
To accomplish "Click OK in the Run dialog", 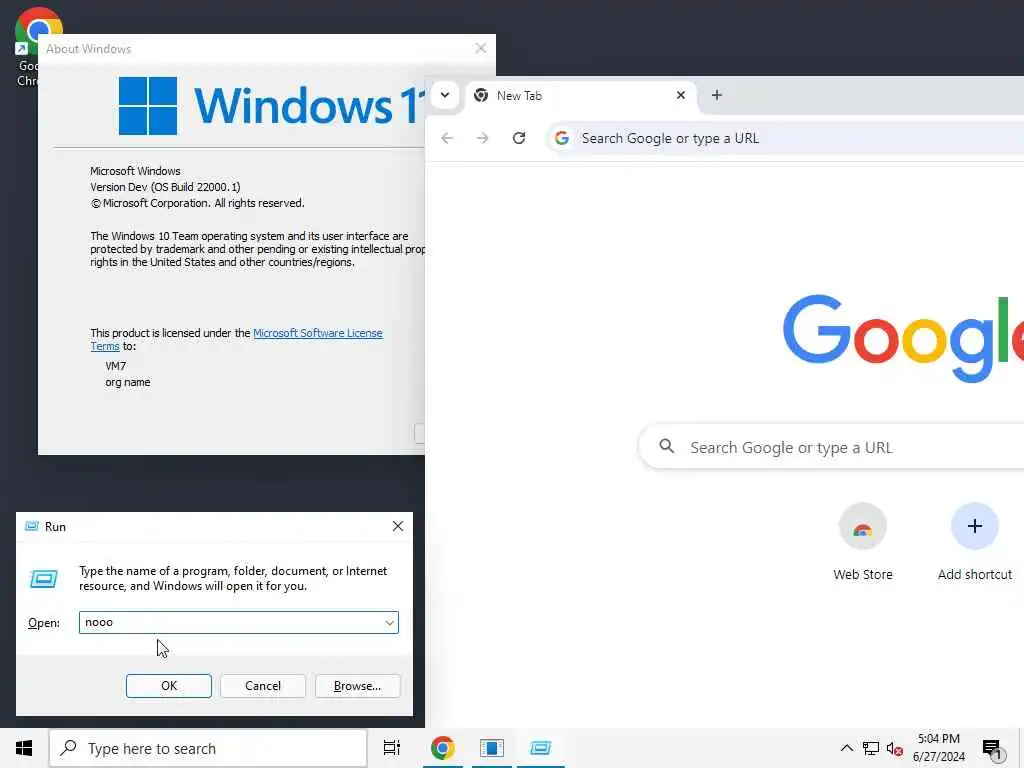I will 168,686.
